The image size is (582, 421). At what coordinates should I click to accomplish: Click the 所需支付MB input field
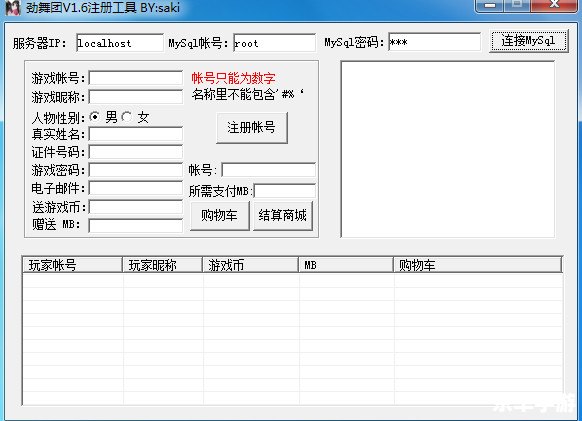pyautogui.click(x=285, y=191)
